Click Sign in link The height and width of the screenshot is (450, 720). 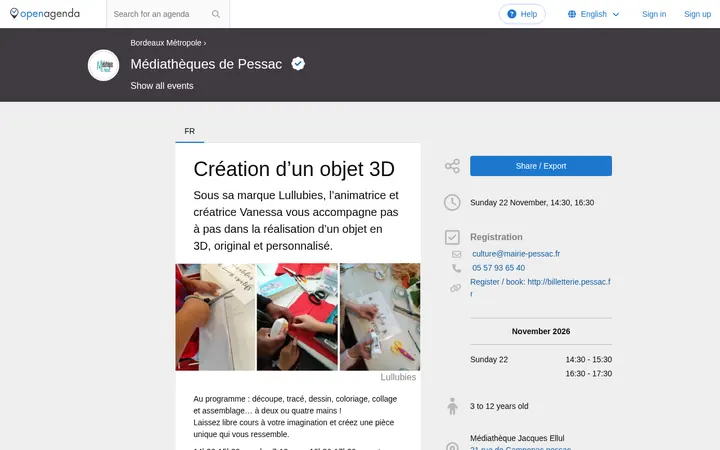pyautogui.click(x=654, y=14)
